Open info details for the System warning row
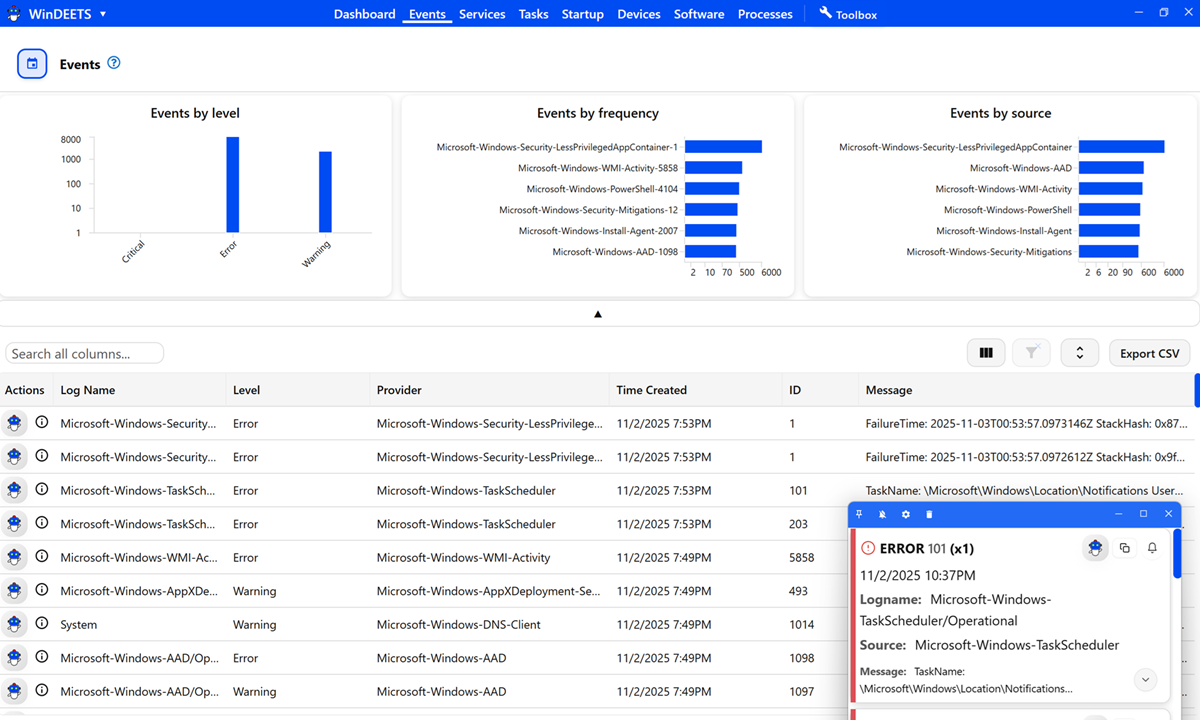The width and height of the screenshot is (1200, 720). [x=41, y=624]
